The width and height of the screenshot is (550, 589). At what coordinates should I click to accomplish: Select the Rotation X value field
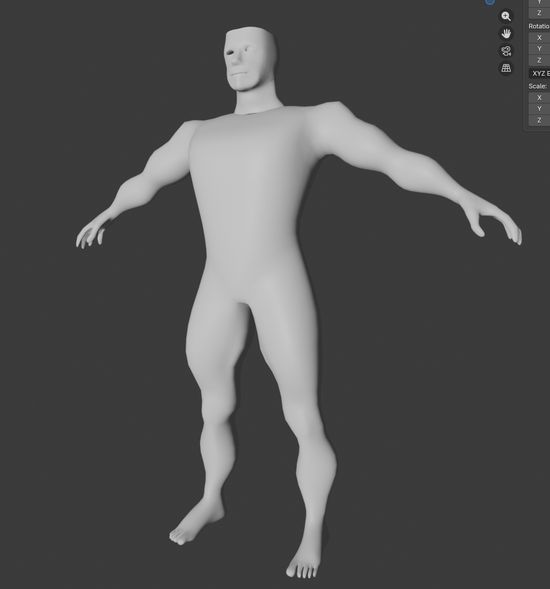pos(539,38)
